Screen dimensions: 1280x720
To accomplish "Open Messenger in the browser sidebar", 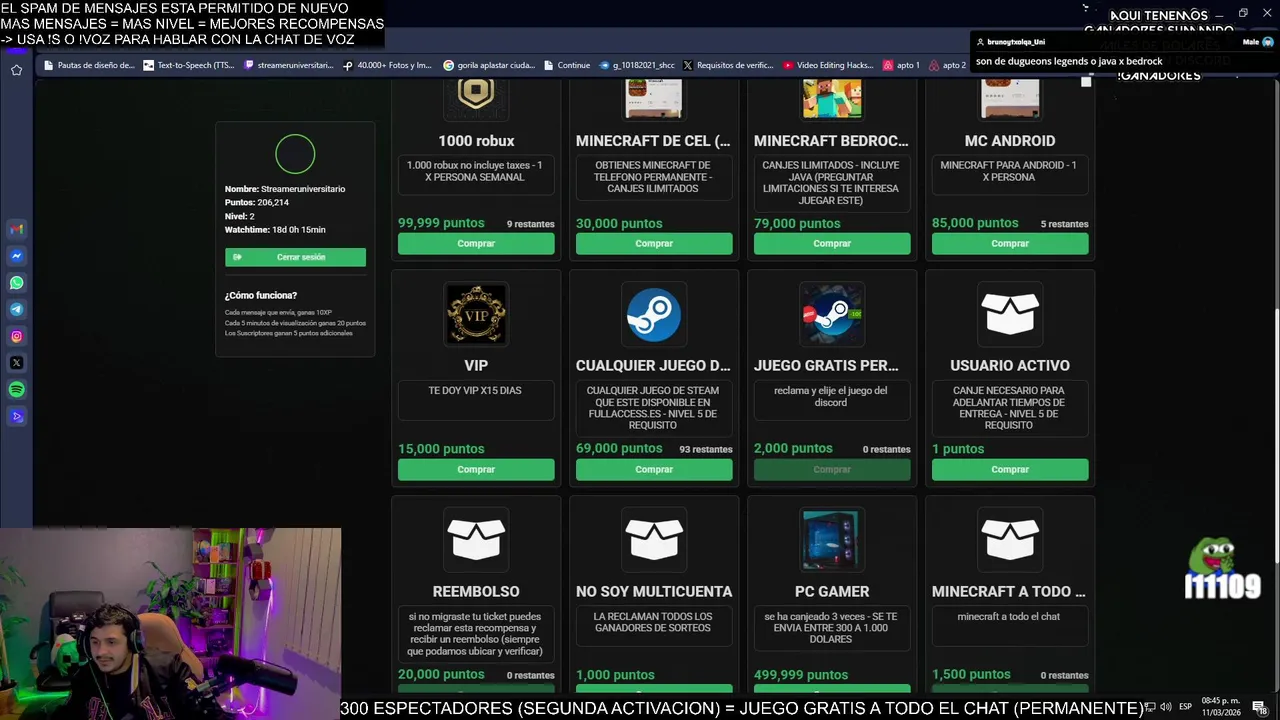I will [x=16, y=256].
